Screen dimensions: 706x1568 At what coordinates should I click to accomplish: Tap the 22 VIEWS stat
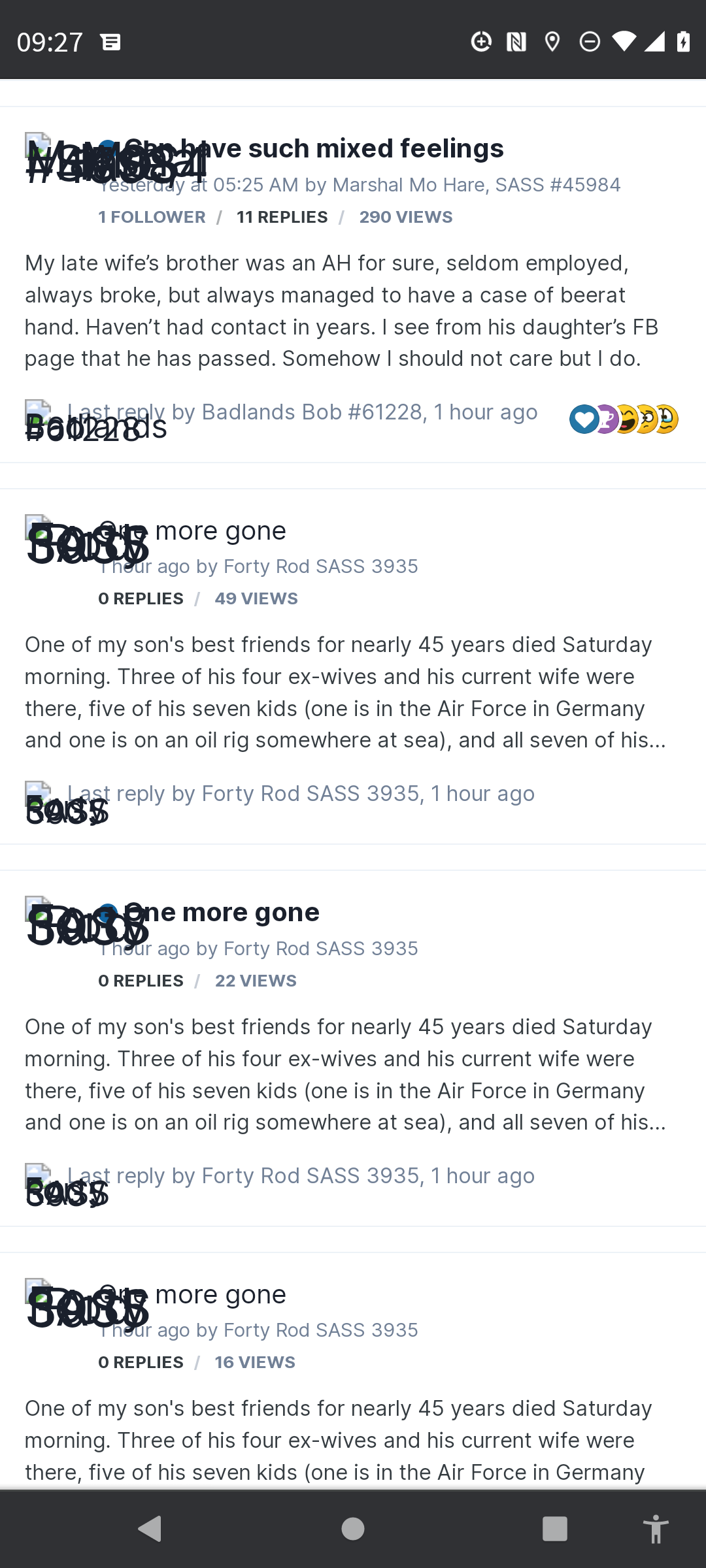(256, 981)
